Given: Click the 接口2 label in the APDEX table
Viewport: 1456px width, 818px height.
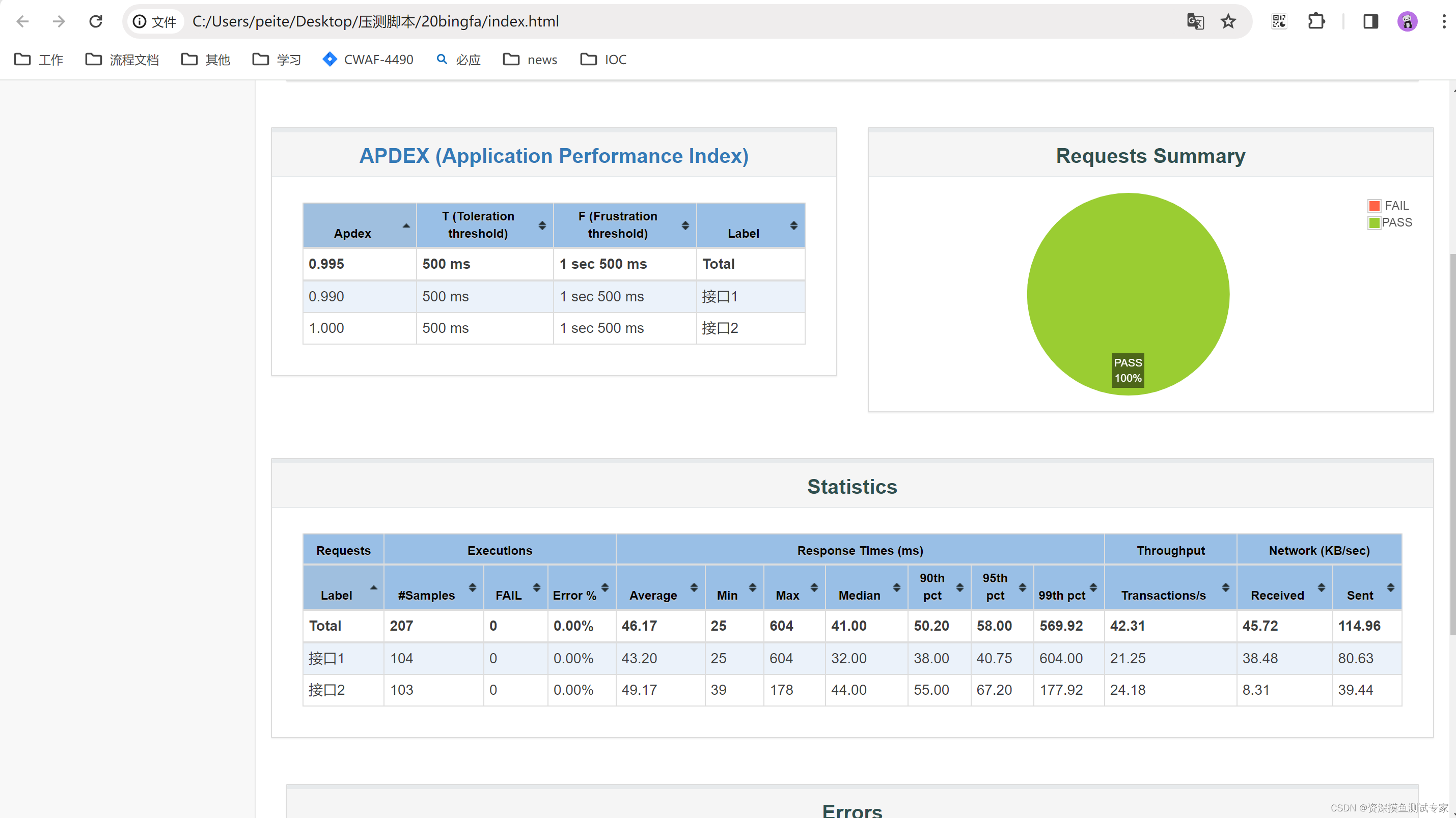Looking at the screenshot, I should [720, 328].
